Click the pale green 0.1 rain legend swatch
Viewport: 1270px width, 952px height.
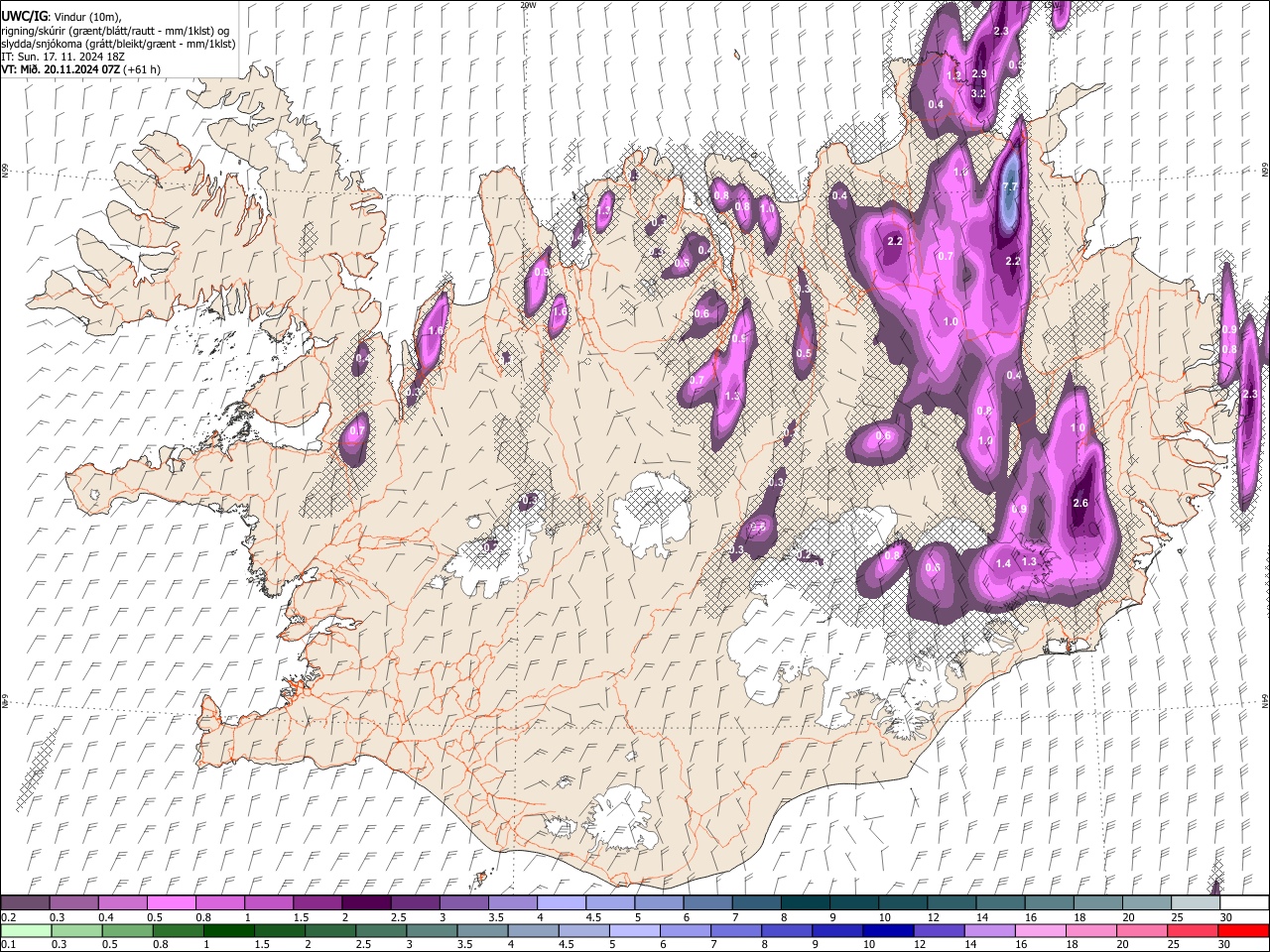[x=26, y=931]
